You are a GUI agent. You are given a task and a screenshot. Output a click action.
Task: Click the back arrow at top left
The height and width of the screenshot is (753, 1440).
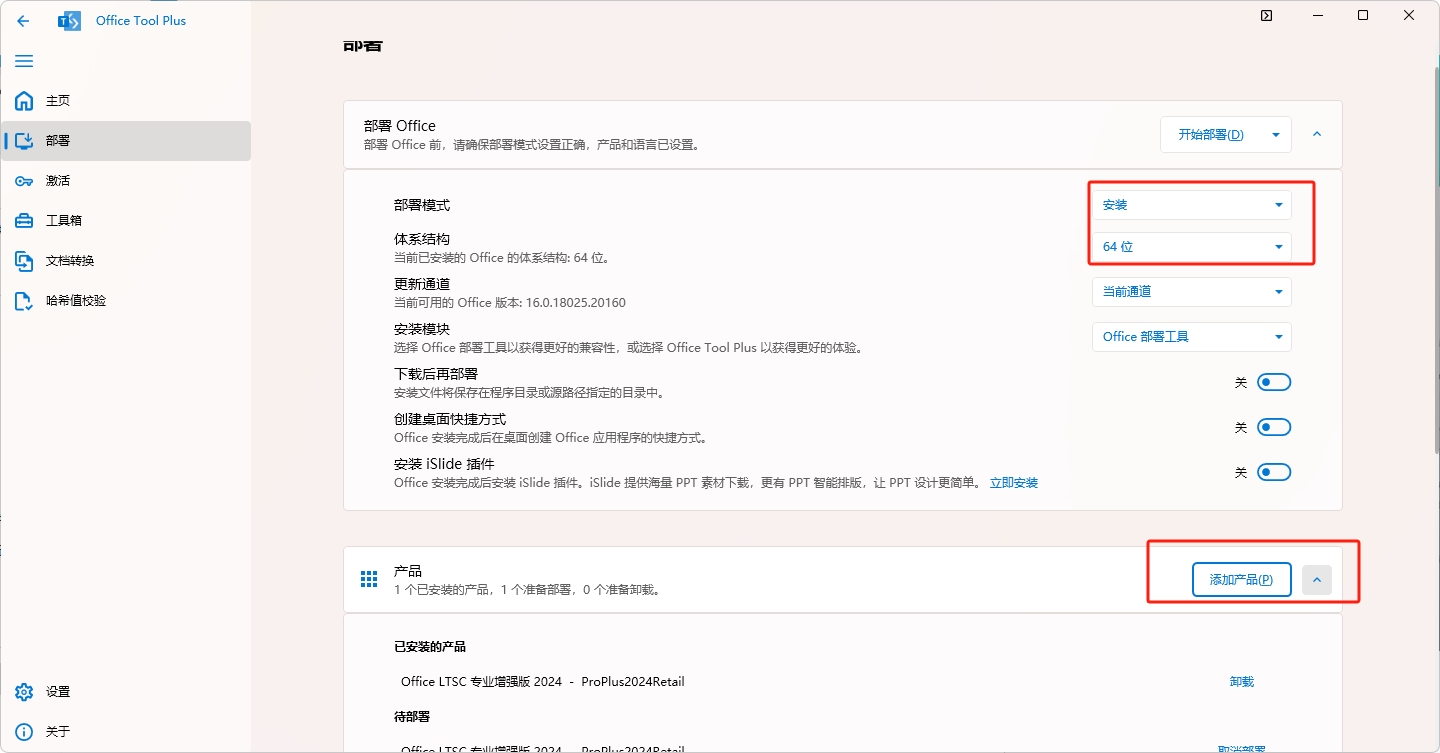[23, 20]
